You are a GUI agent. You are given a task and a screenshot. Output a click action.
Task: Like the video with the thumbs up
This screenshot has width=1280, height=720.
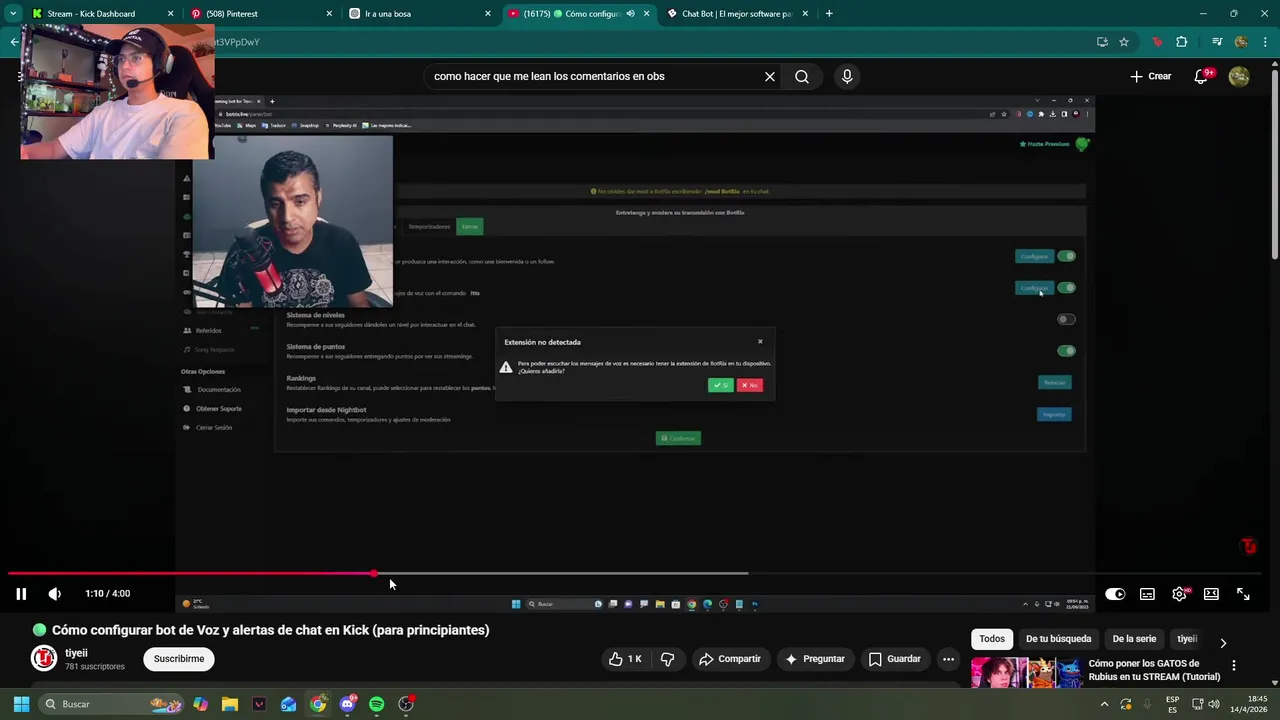(625, 659)
